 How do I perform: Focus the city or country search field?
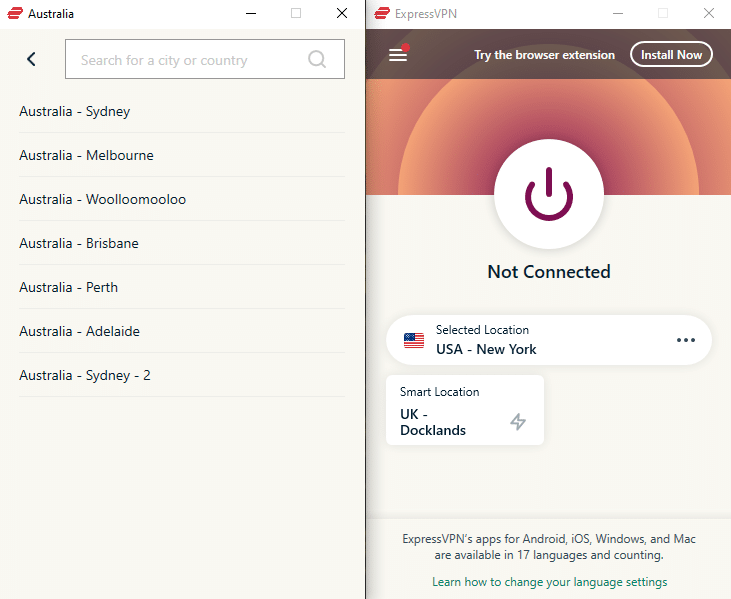[205, 59]
